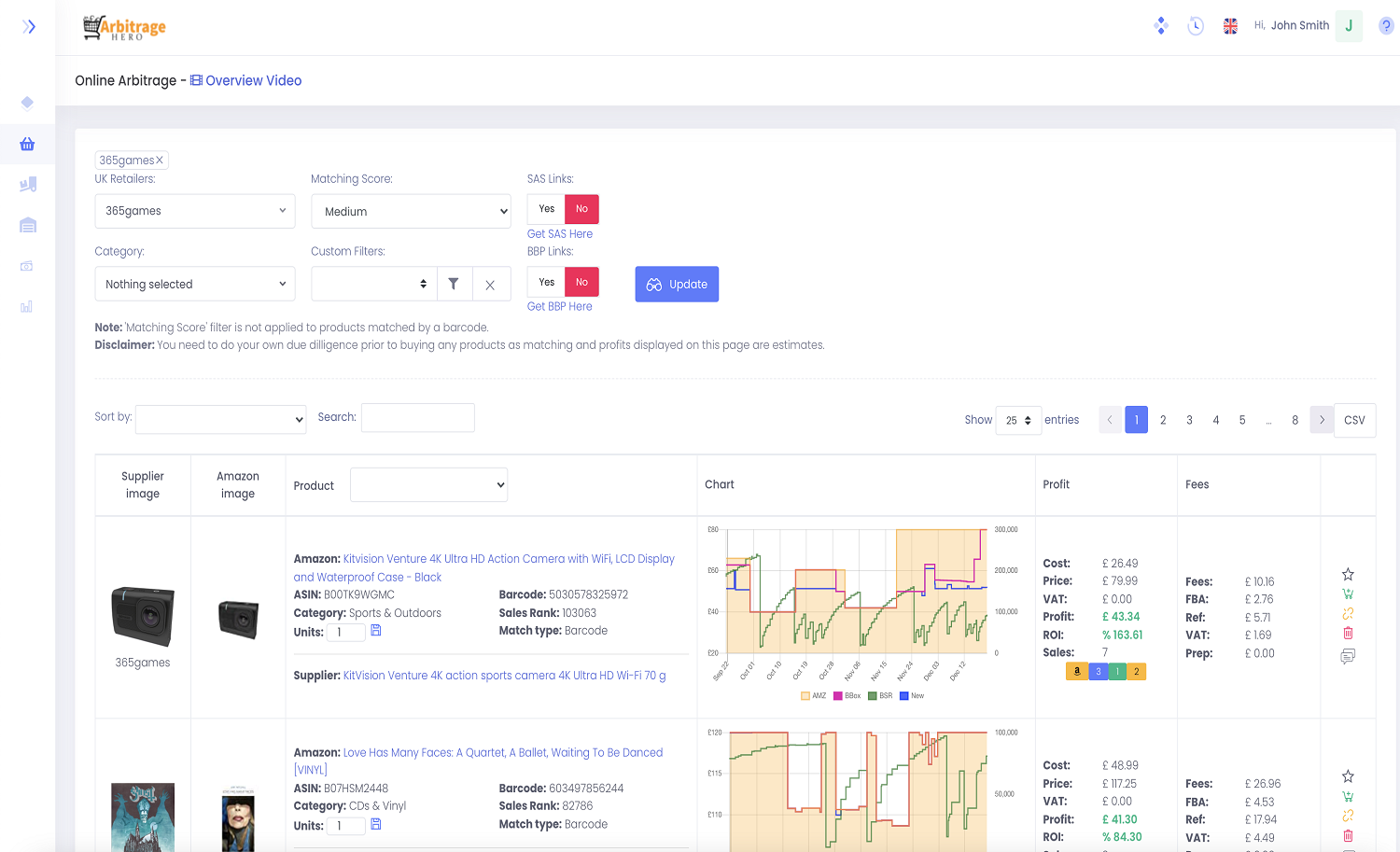1400x852 pixels.
Task: Save units for Love Has Many Faces row
Action: [x=376, y=824]
